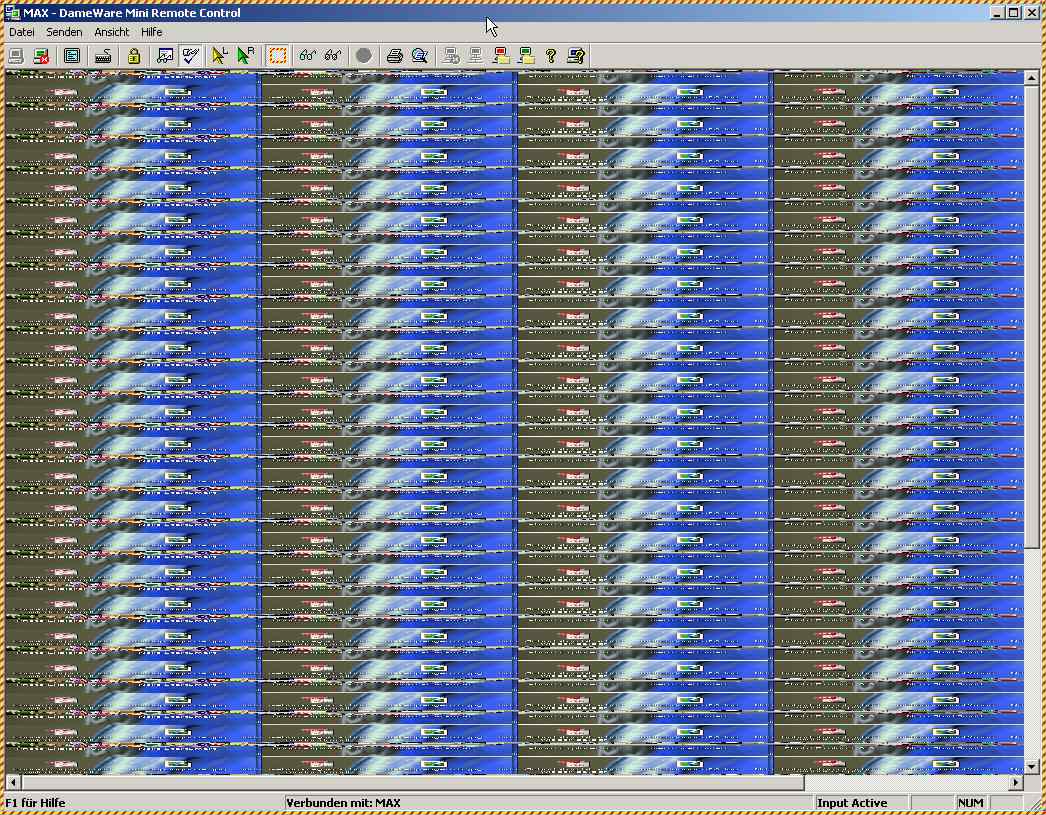
Task: Toggle the orange dashed selection rectangle icon
Action: 278,56
